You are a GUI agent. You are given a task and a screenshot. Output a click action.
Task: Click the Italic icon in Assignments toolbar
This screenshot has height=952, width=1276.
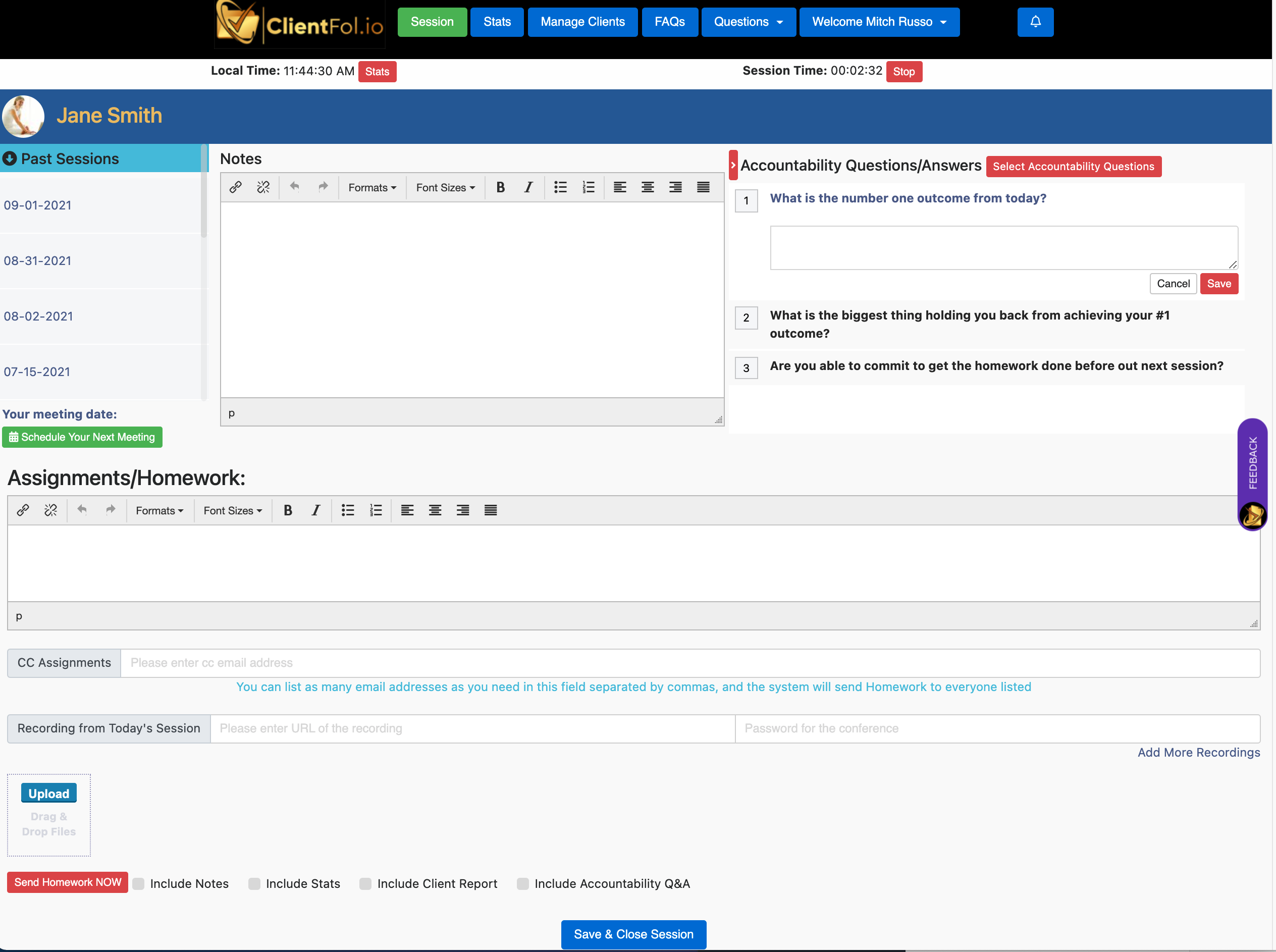click(315, 510)
